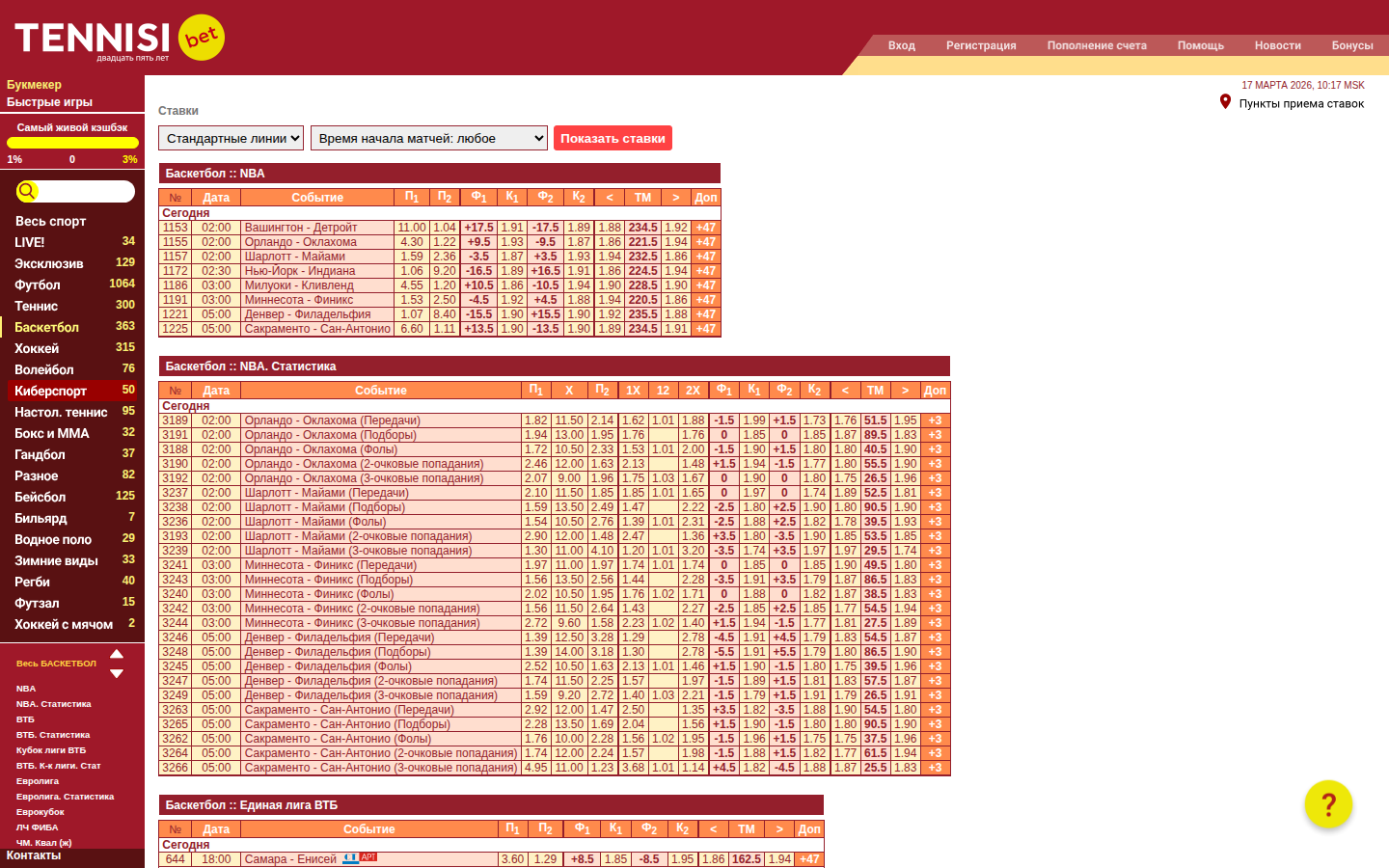Click the yellow live cashback progress bar
Screen dimensions: 1389x868
(x=72, y=143)
